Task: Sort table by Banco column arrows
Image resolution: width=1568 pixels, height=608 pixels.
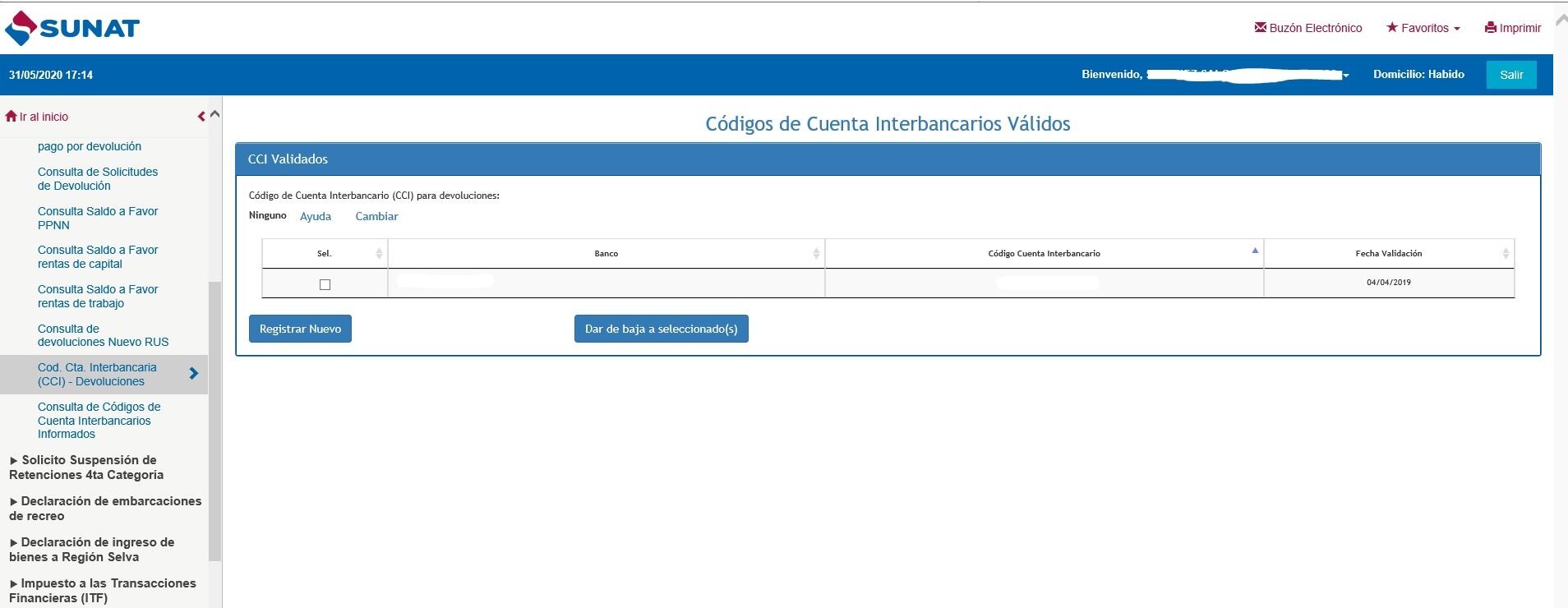Action: pyautogui.click(x=815, y=254)
